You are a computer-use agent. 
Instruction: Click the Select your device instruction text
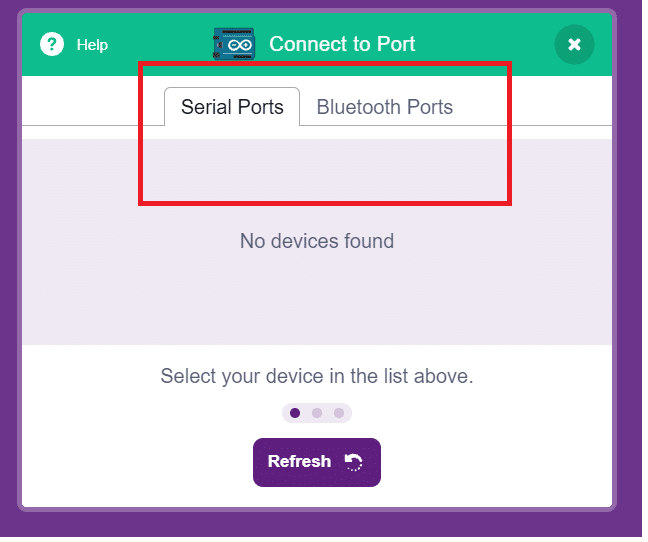point(317,376)
